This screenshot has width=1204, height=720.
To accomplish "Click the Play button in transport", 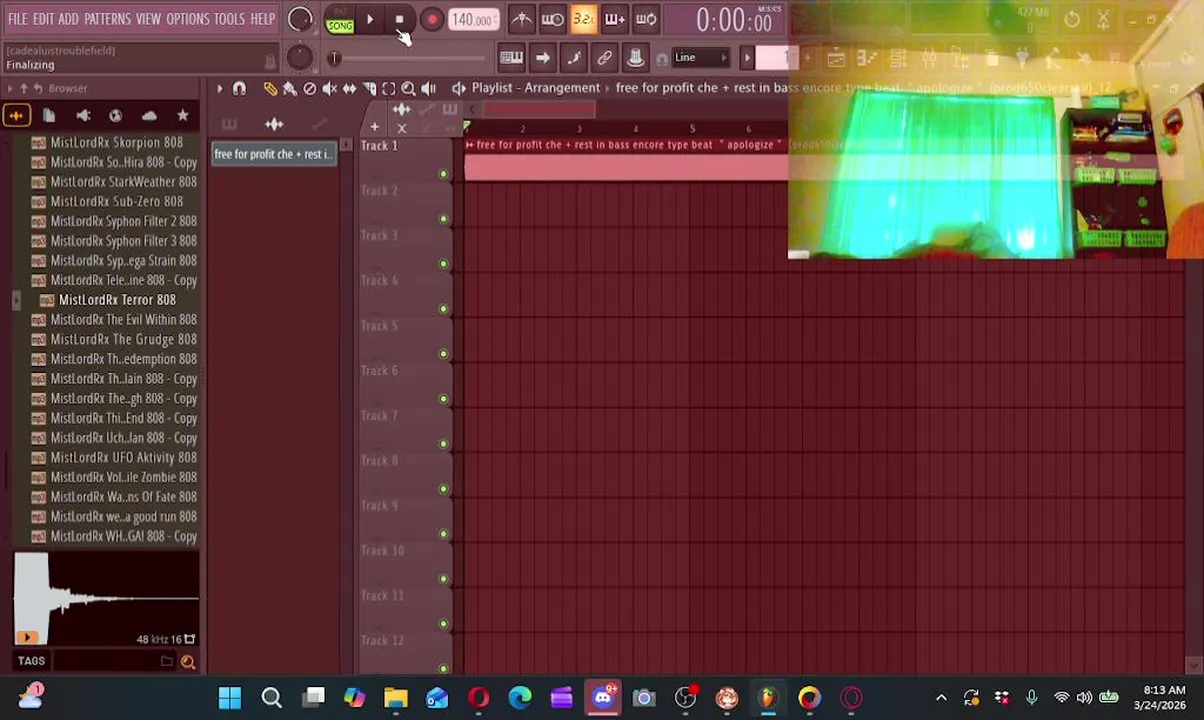I will [370, 19].
